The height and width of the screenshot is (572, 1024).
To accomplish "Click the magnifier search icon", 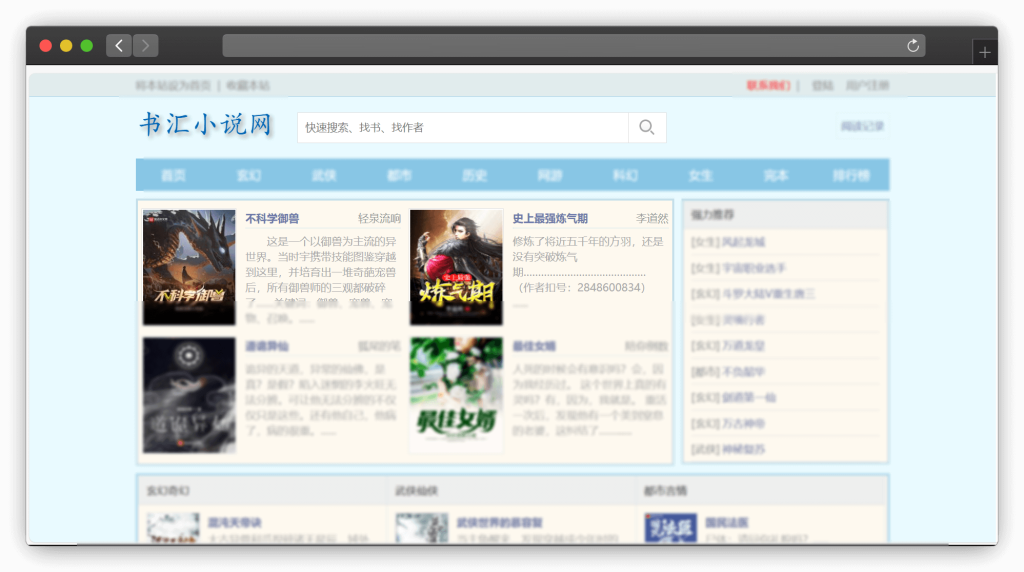I will point(647,127).
